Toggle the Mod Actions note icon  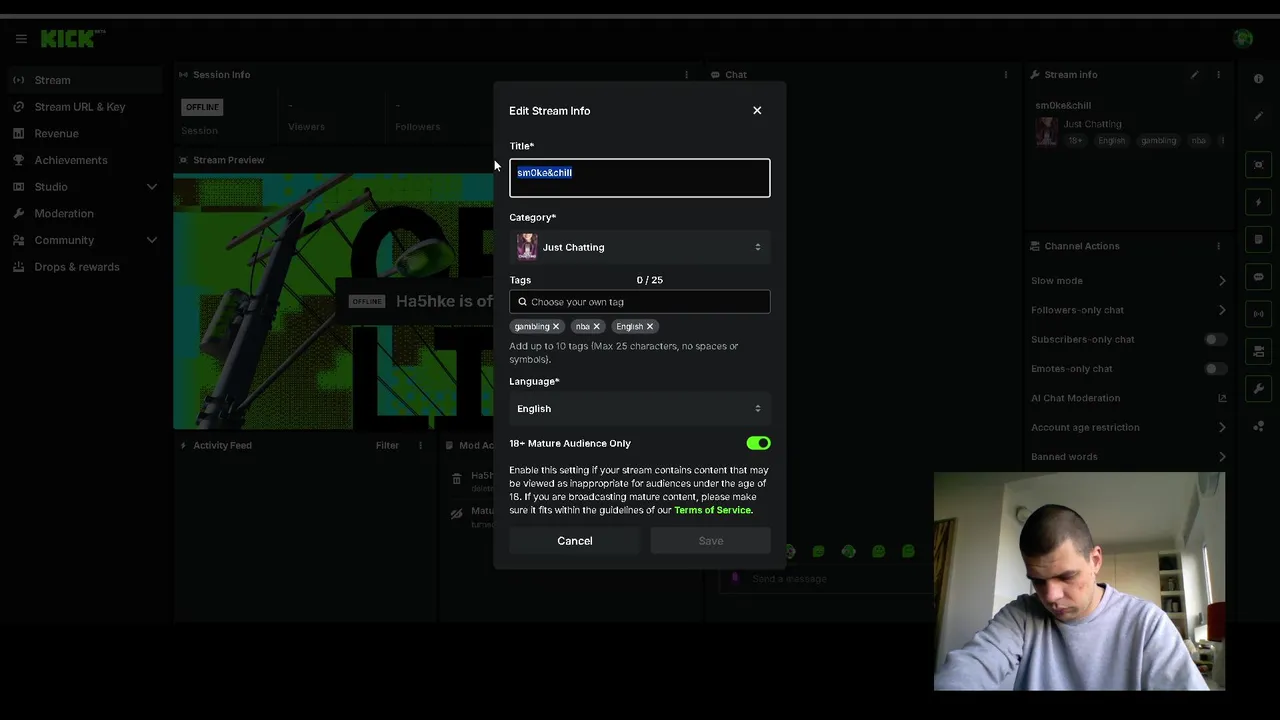1259,240
